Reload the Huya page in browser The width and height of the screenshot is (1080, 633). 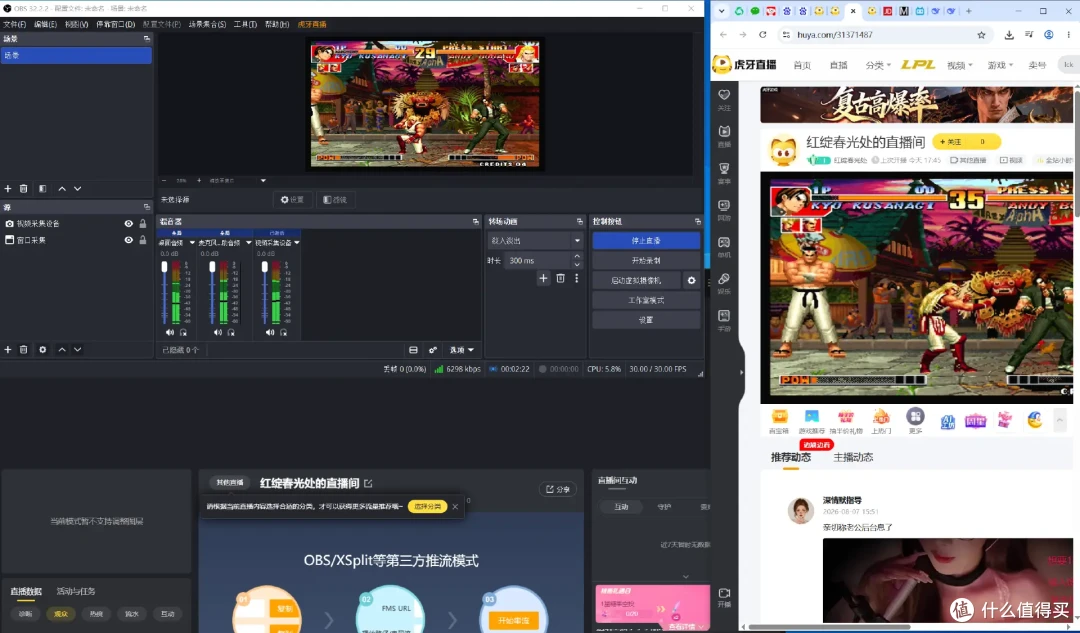click(x=762, y=34)
